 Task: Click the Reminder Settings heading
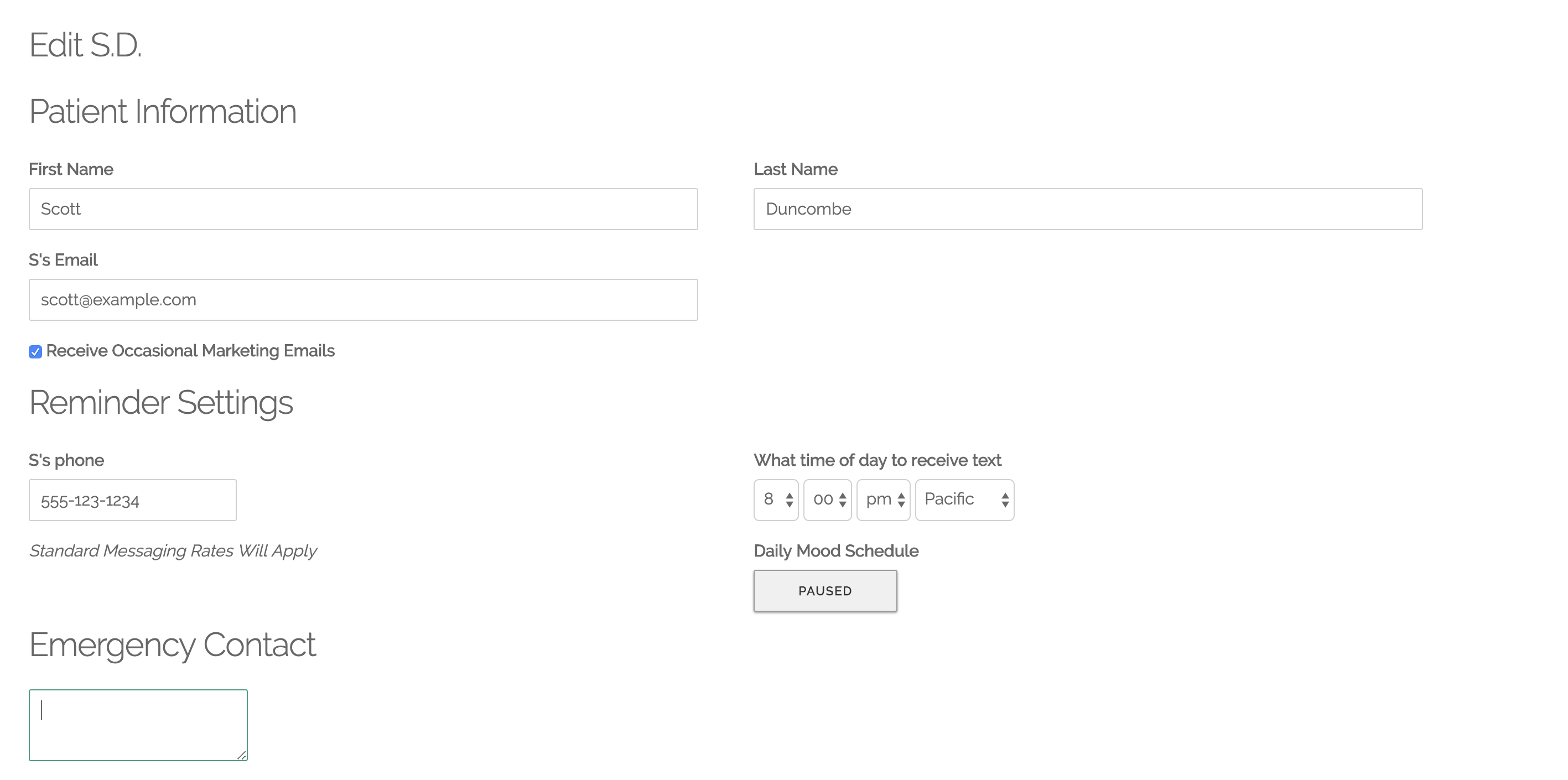coord(160,402)
